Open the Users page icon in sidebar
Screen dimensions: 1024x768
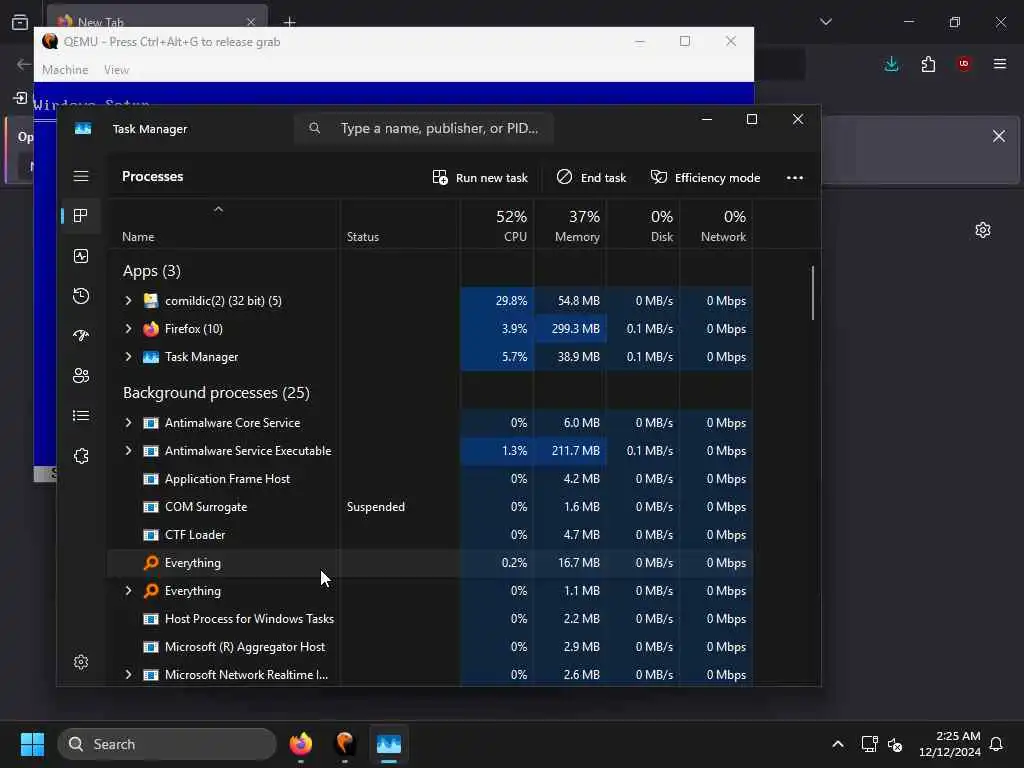click(x=81, y=376)
